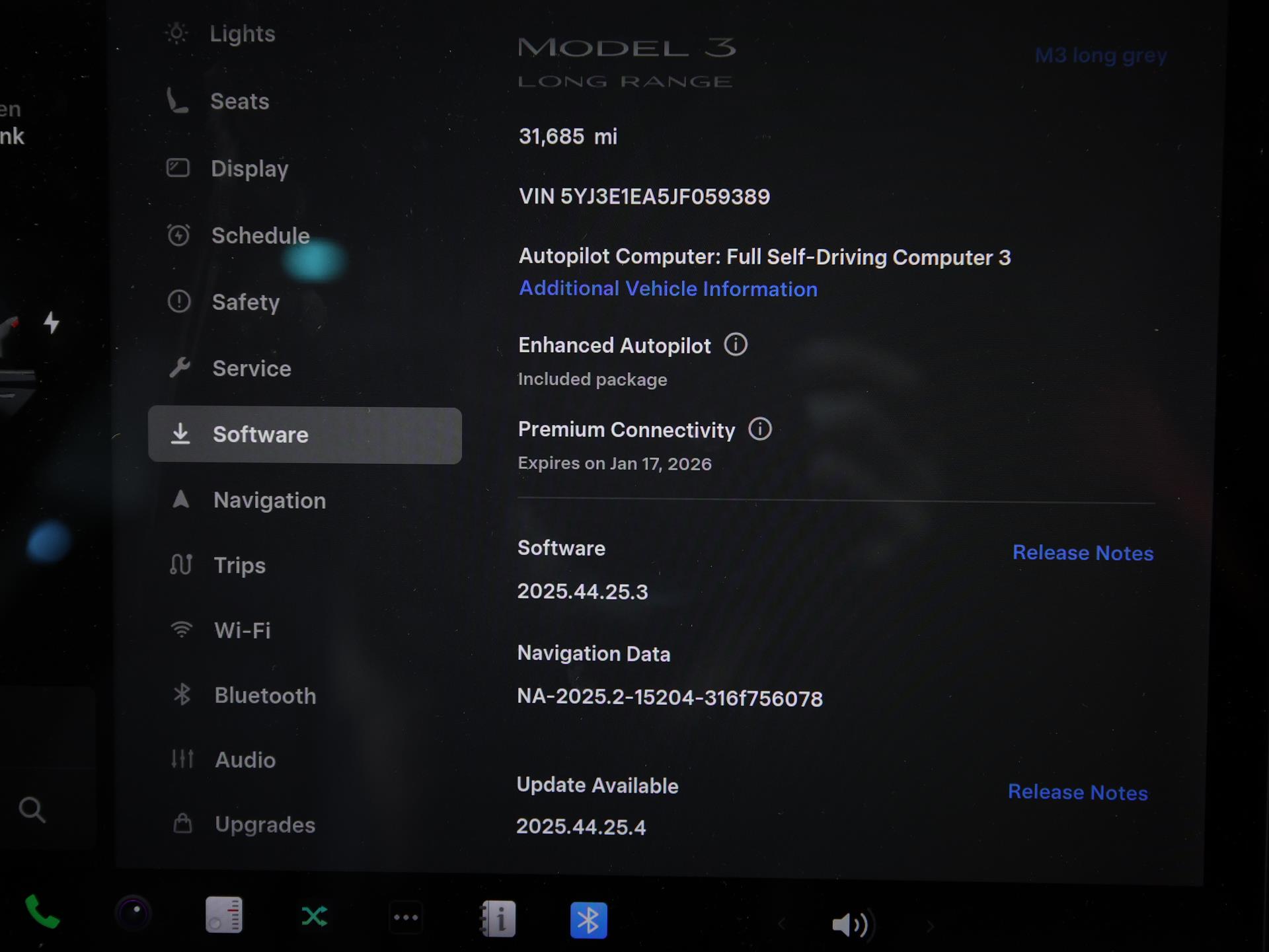Show Enhanced Autopilot info circle
Screen dimensions: 1269x952
736,345
